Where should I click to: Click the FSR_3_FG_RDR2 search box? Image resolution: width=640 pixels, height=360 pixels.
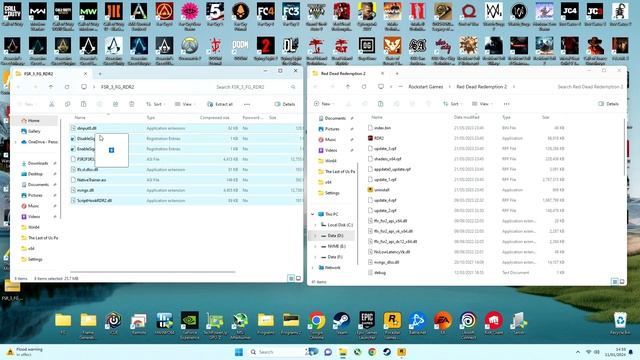tap(255, 87)
